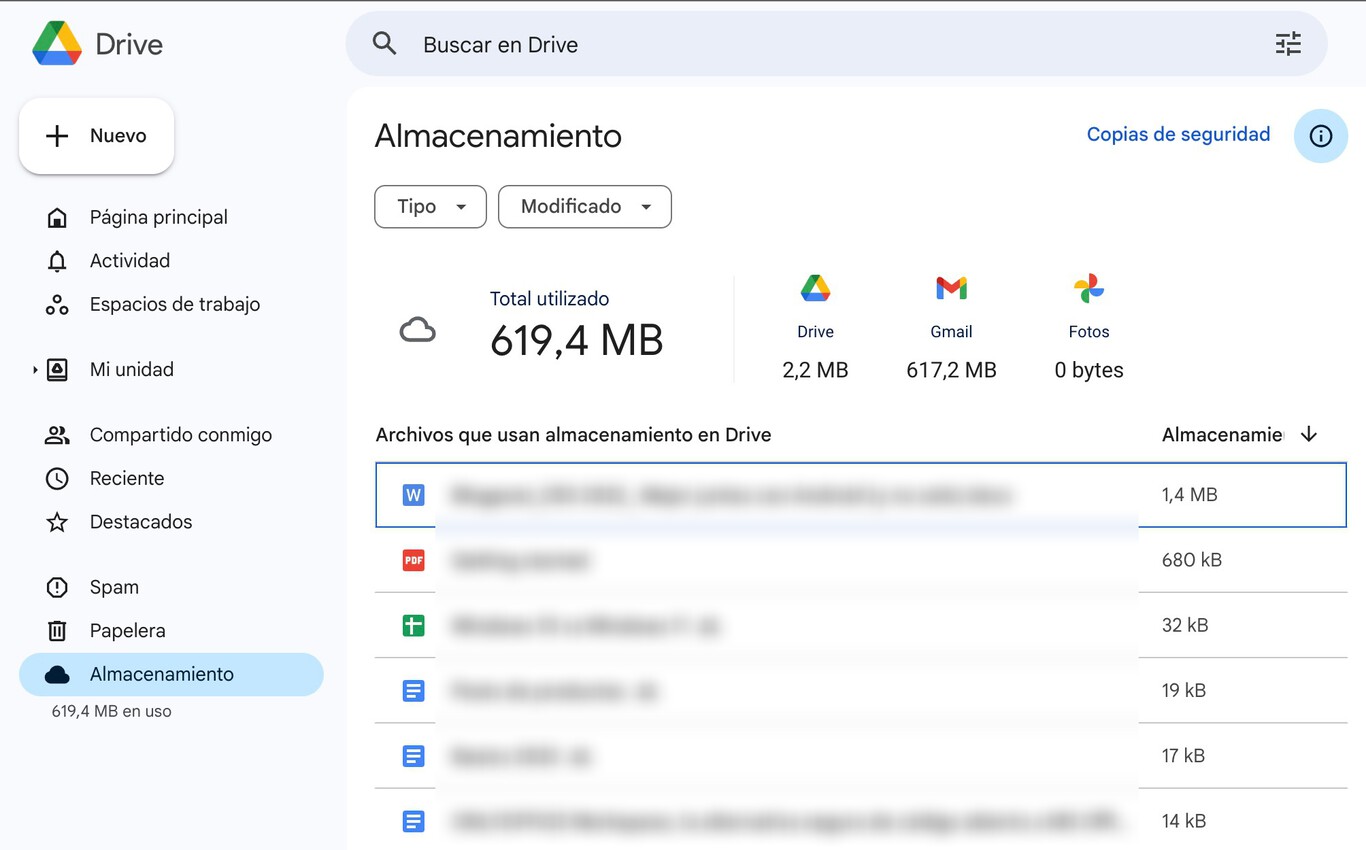1366x850 pixels.
Task: Click the Docs icon of 19 kB row
Action: [x=413, y=691]
